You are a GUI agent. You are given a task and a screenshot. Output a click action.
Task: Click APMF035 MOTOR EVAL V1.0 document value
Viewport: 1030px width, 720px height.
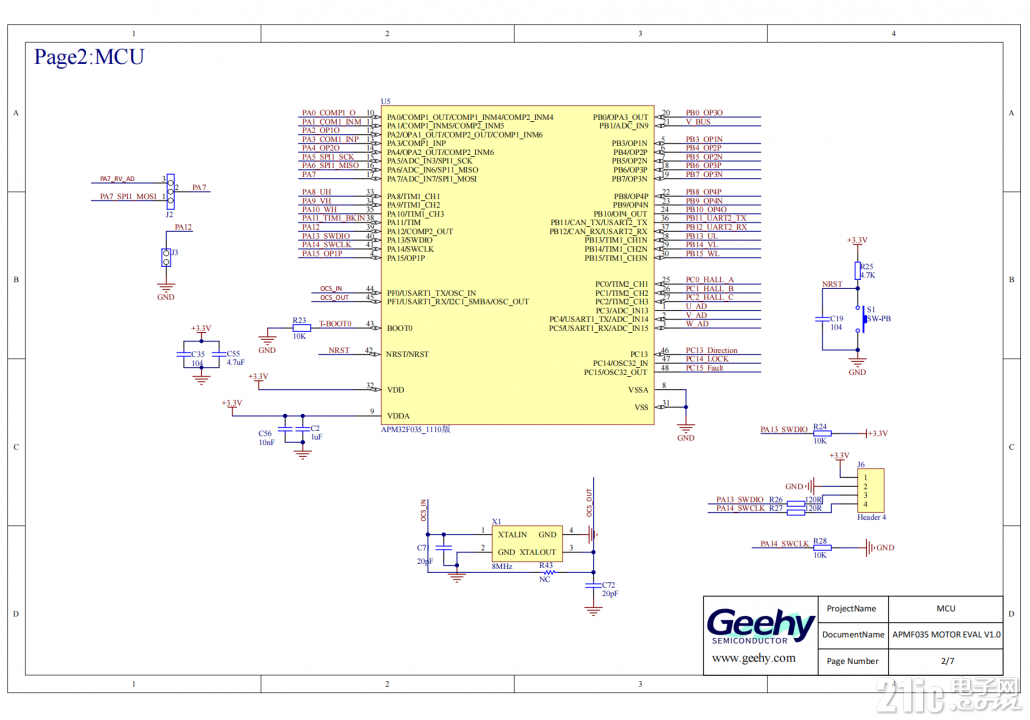point(946,635)
